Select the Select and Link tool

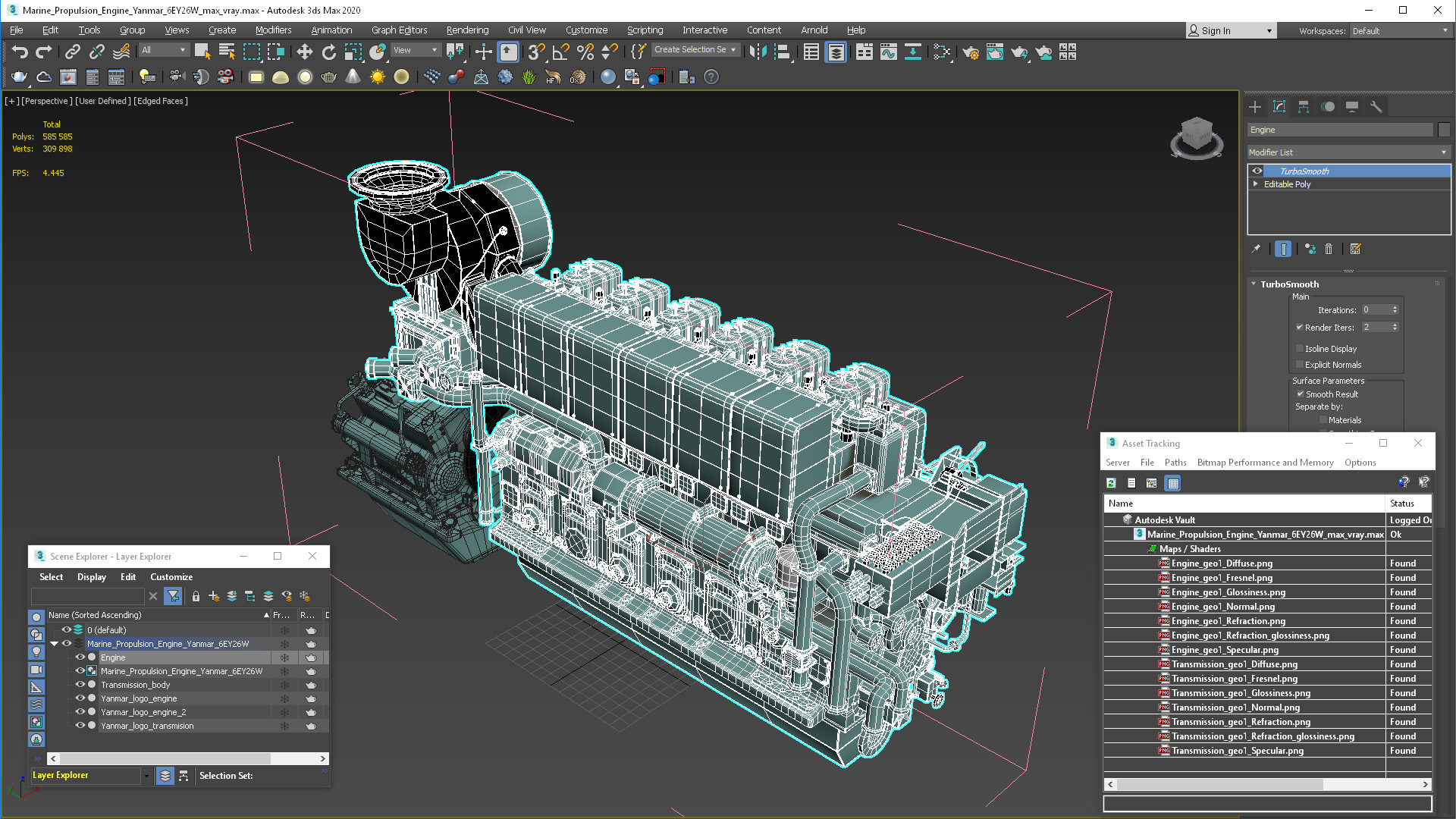coord(72,52)
